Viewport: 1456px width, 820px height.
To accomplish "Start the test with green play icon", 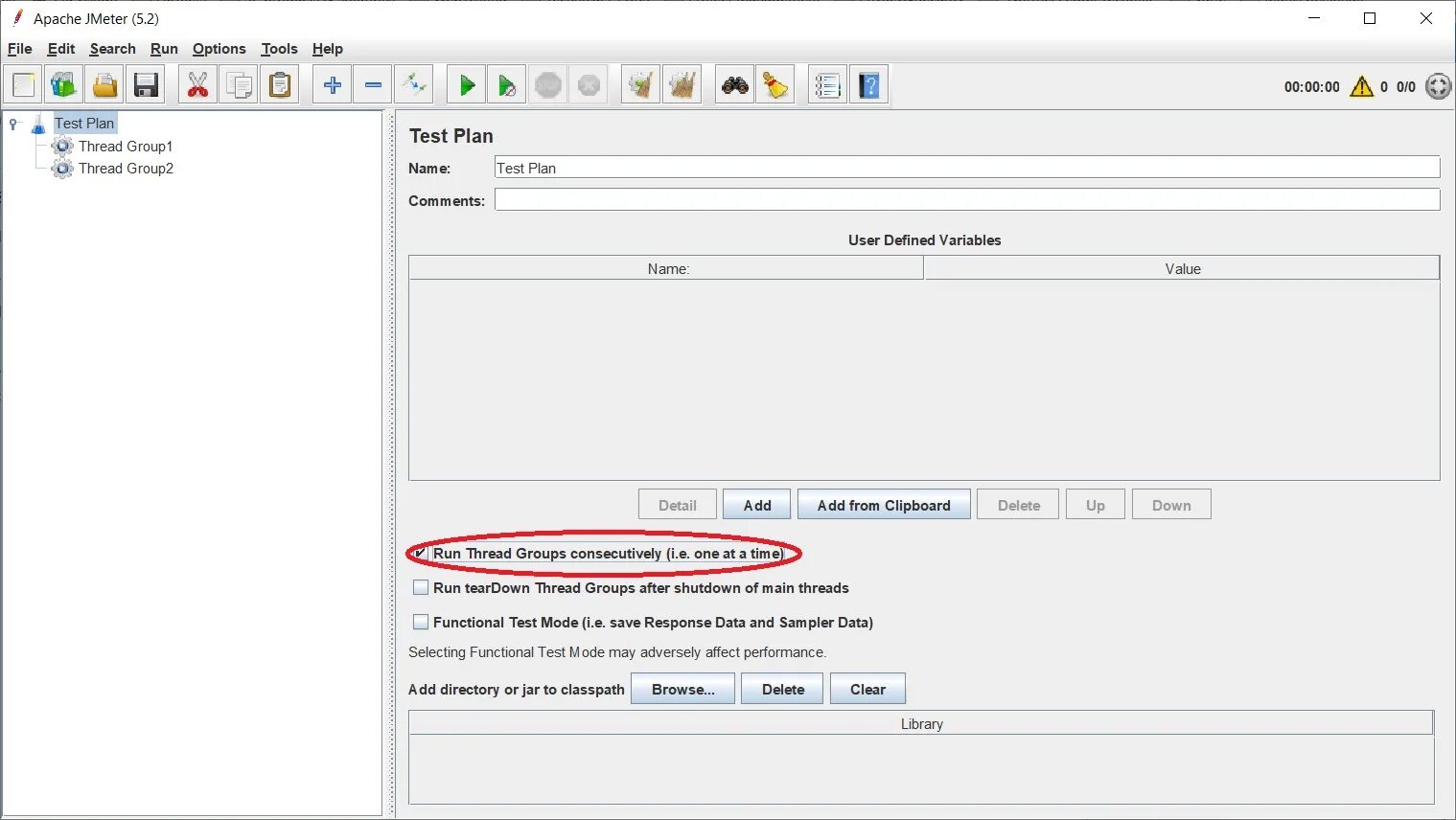I will [x=467, y=85].
